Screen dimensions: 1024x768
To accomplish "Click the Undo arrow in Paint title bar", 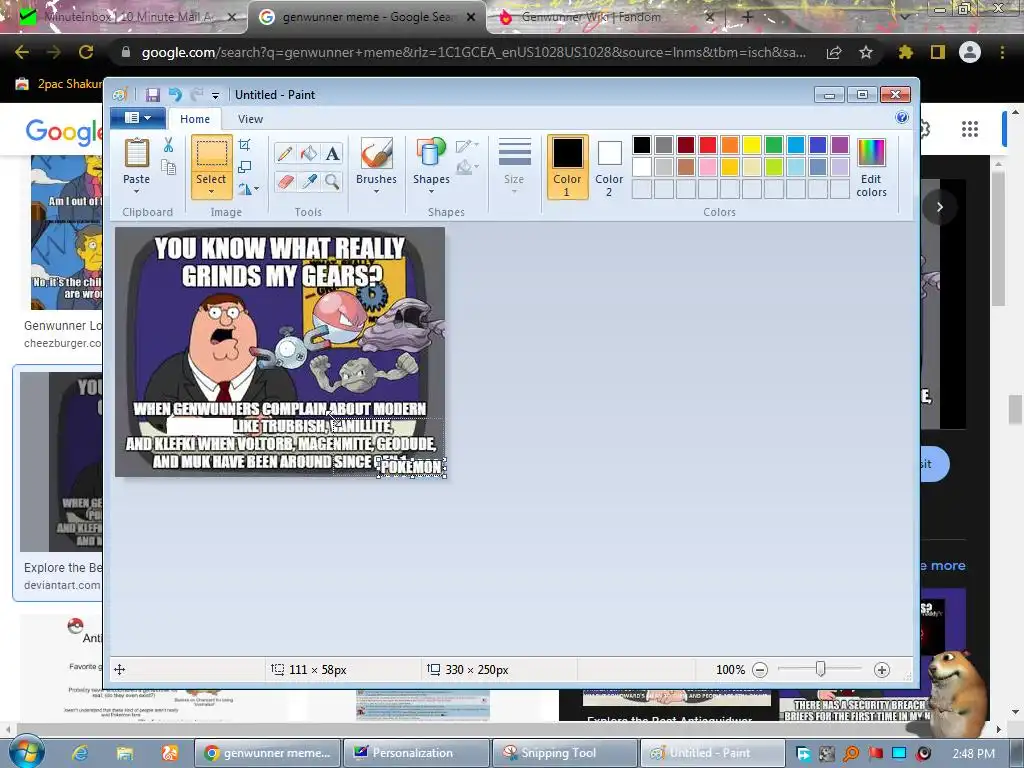I will coord(175,95).
